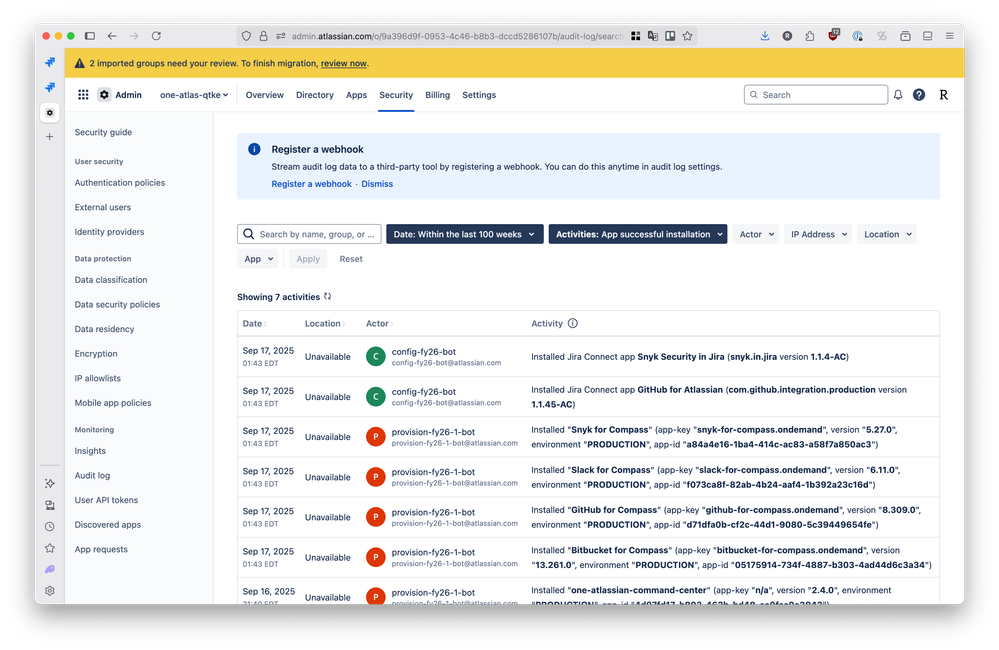The height and width of the screenshot is (650, 999).
Task: Refresh the activities list icon
Action: tap(327, 296)
